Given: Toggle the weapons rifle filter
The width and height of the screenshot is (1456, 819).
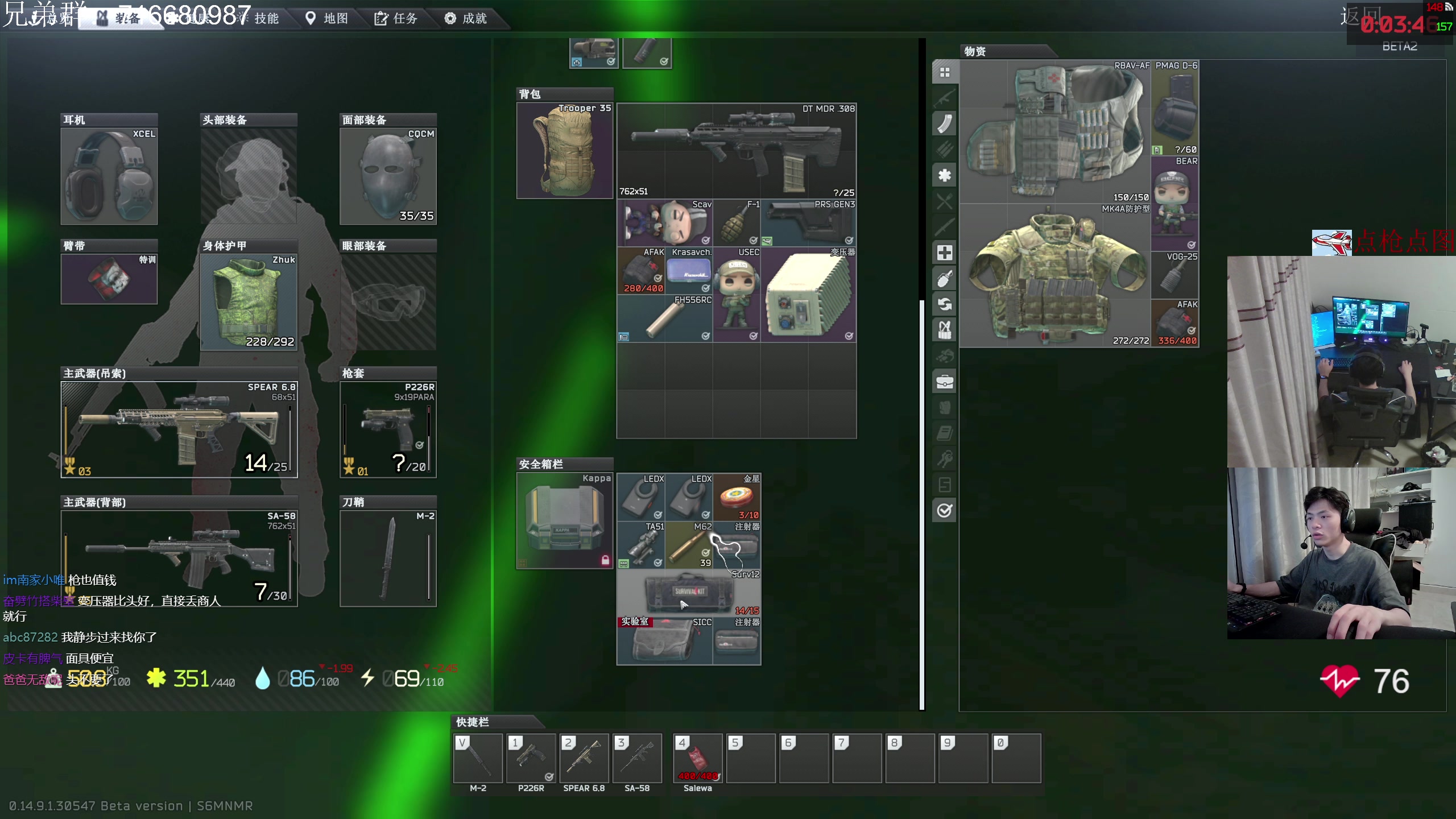Looking at the screenshot, I should point(945,98).
